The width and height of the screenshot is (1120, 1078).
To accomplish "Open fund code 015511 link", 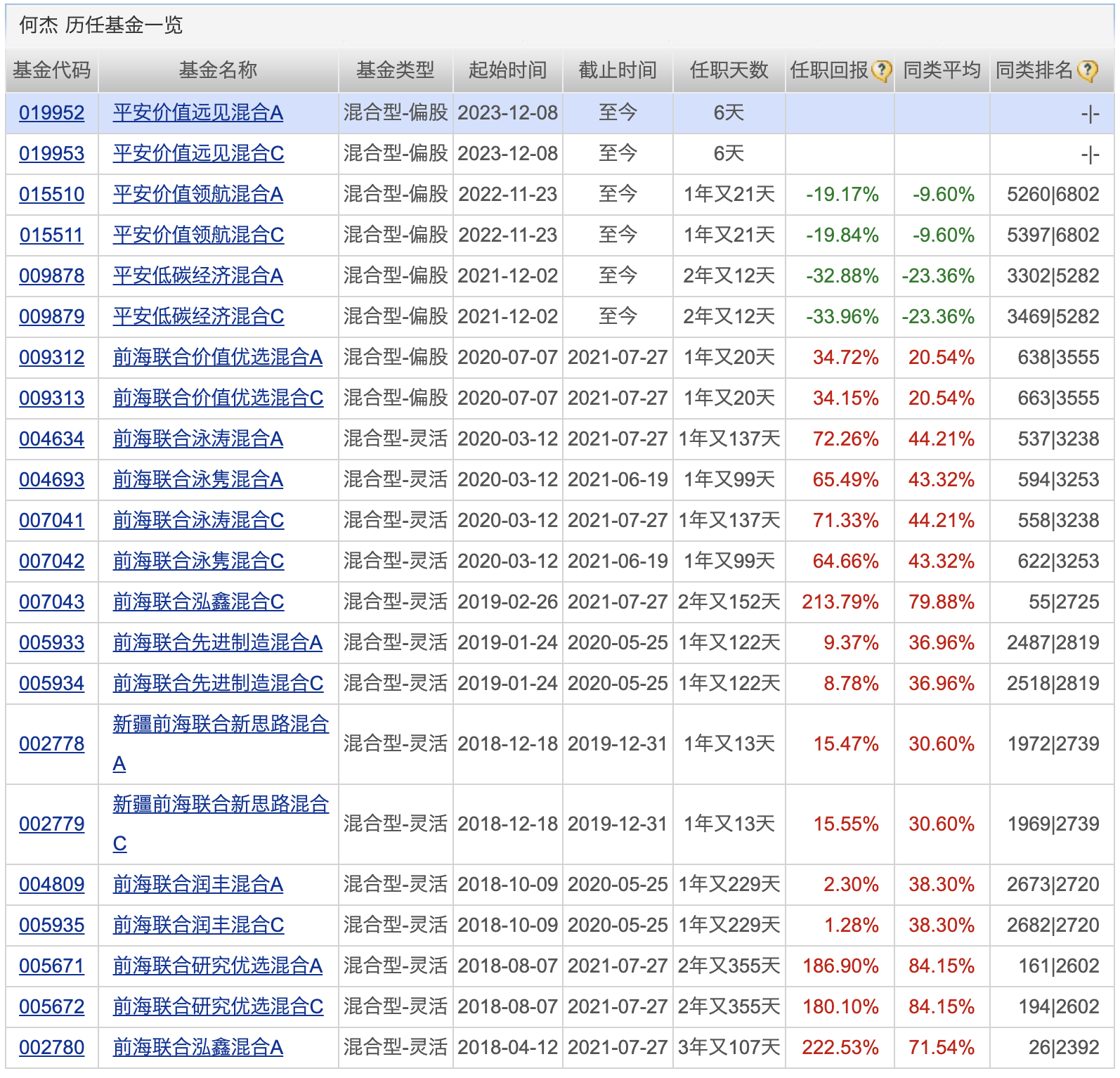I will 52,235.
